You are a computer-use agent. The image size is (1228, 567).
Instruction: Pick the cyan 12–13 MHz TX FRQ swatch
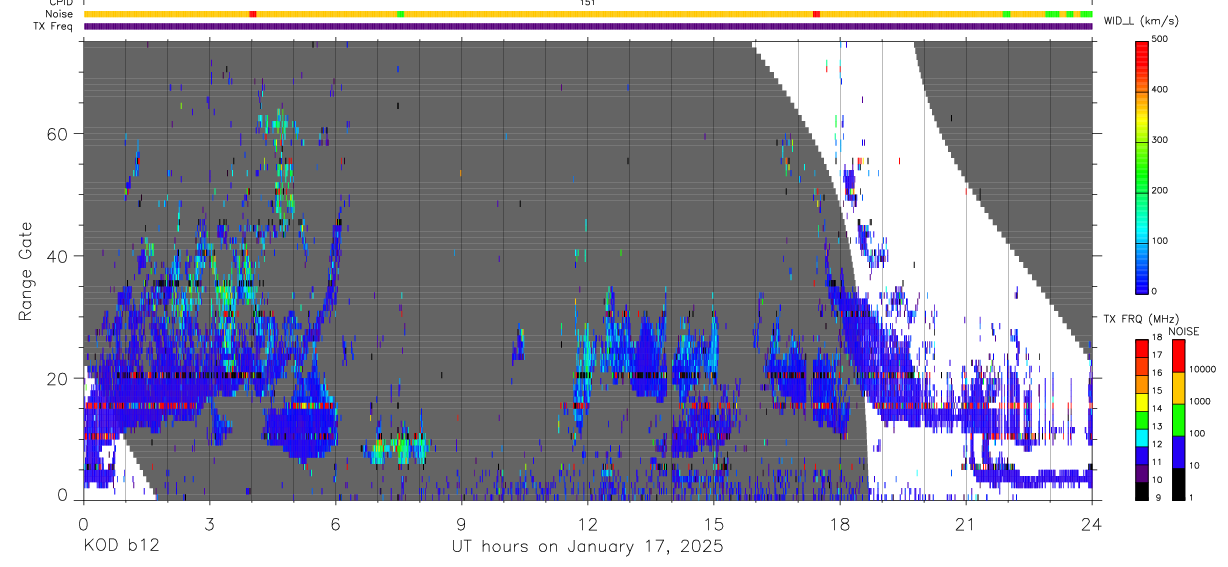(x=1141, y=436)
